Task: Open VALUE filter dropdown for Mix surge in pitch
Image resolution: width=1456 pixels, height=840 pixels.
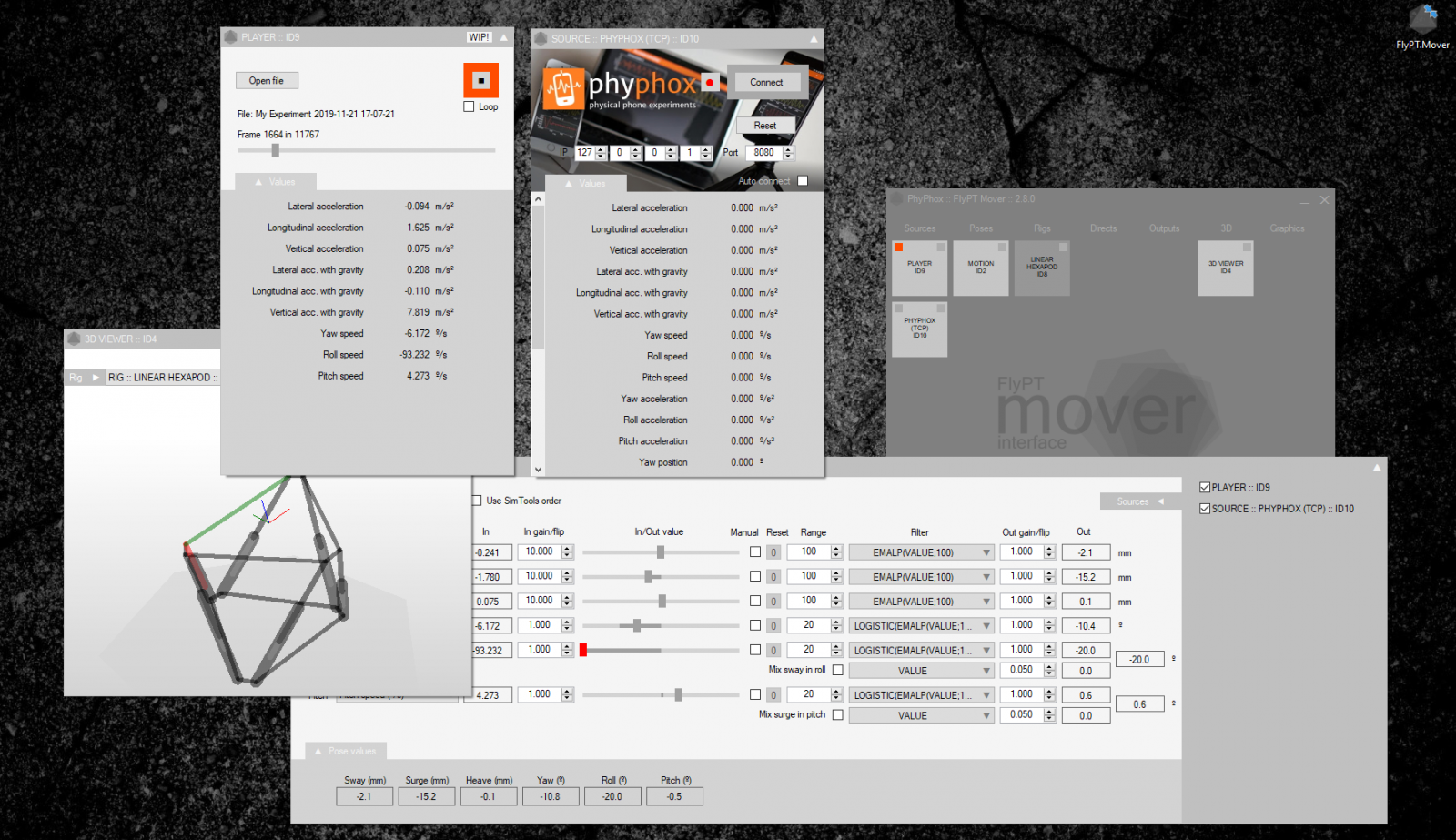Action: (921, 715)
